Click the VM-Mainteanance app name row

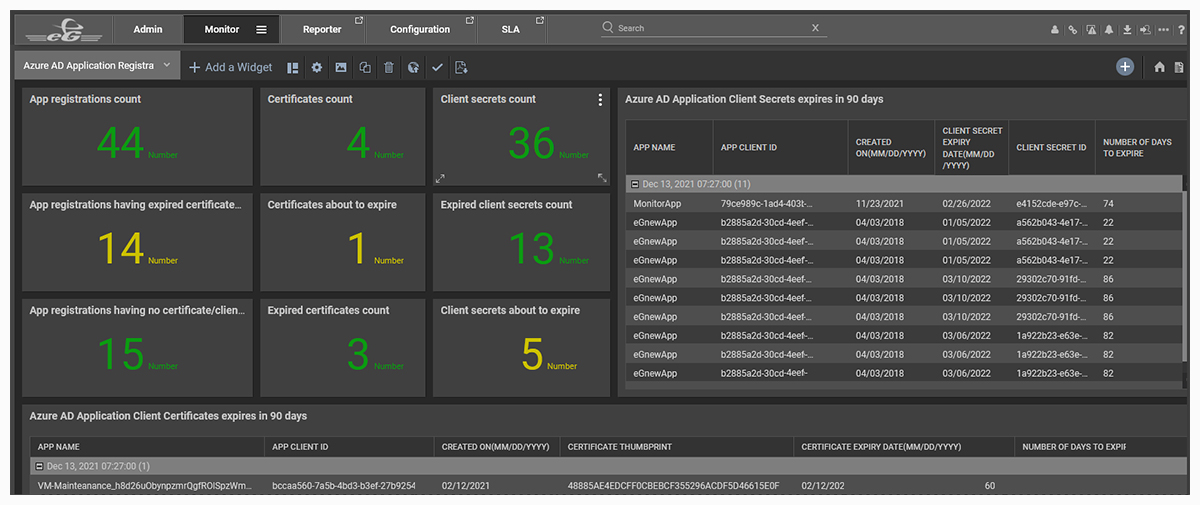[x=145, y=486]
